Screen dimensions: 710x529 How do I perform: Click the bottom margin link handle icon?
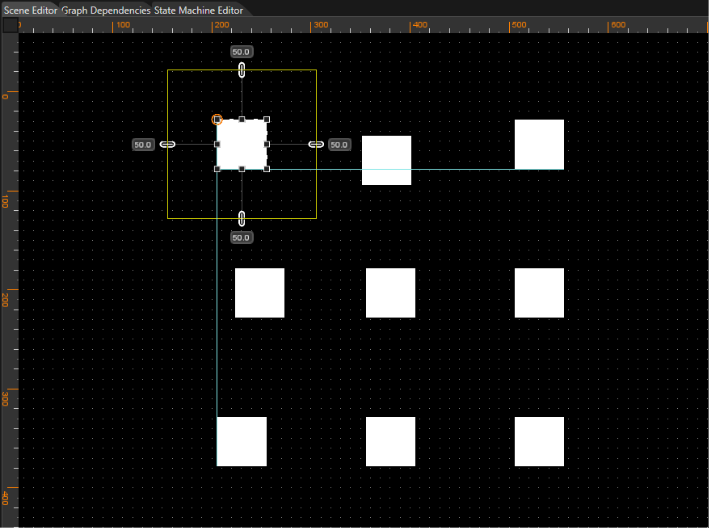242,219
